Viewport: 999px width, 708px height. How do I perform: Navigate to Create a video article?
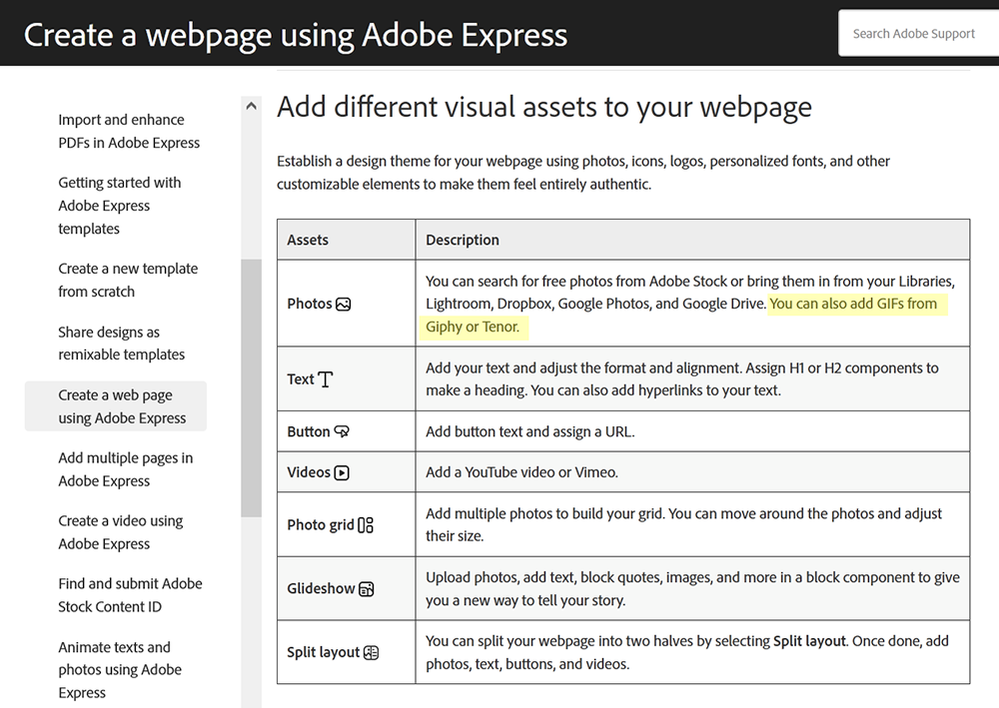click(120, 532)
